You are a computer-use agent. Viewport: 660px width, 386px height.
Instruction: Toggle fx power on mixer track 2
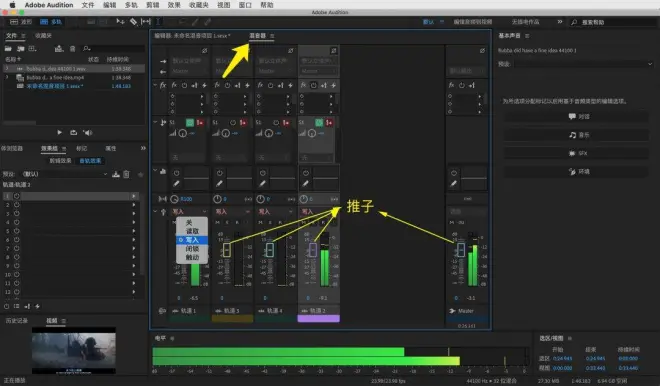coord(313,85)
